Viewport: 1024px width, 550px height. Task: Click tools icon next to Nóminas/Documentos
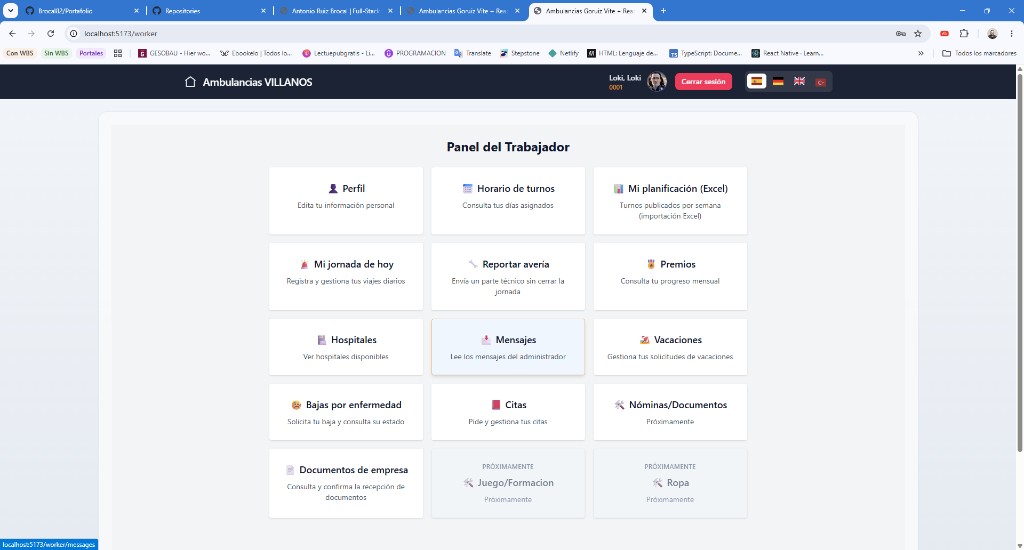coord(619,404)
